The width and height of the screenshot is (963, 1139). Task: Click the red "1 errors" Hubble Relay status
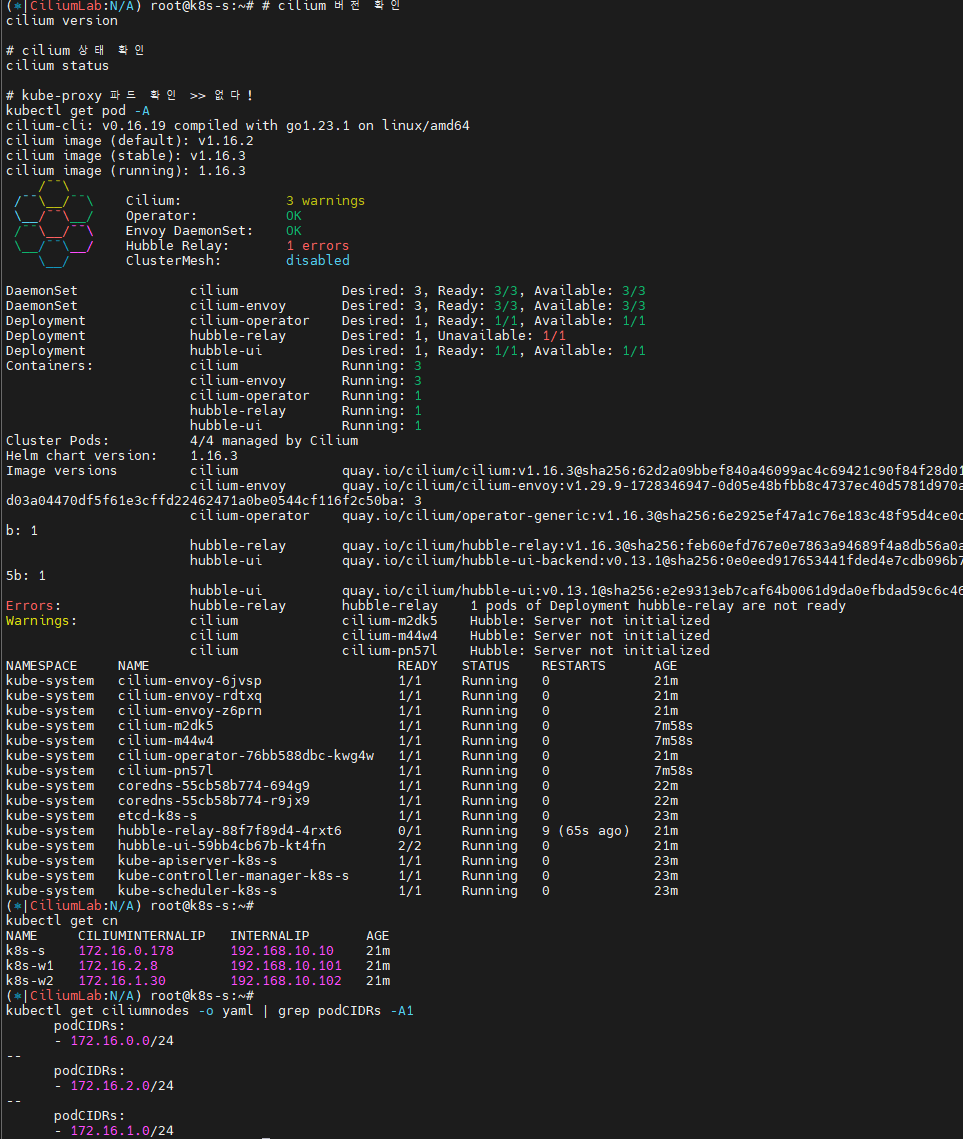tap(317, 246)
